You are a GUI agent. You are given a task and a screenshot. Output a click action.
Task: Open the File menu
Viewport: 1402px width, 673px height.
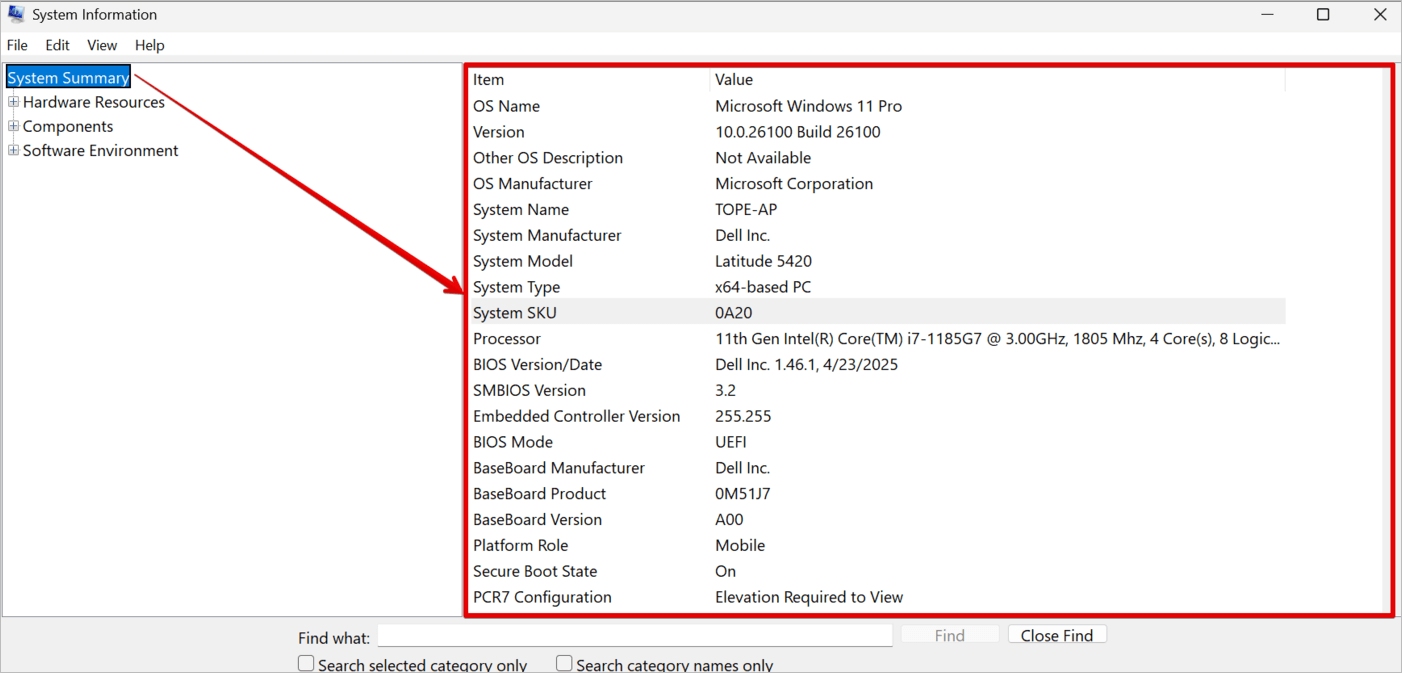point(17,45)
